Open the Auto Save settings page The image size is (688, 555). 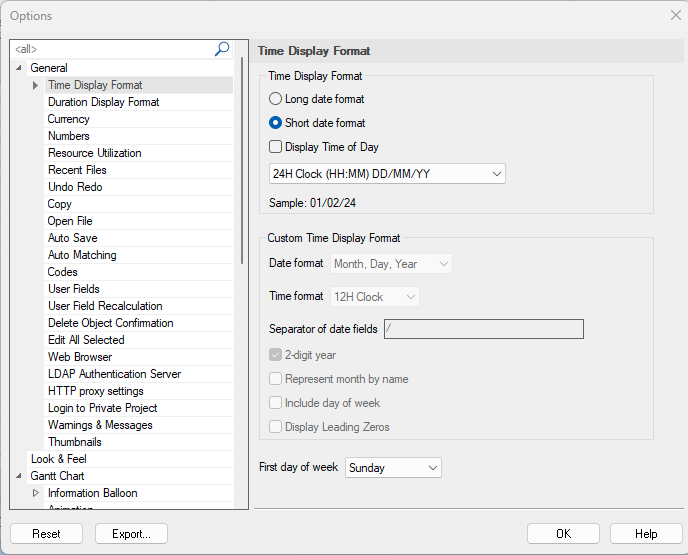tap(72, 238)
